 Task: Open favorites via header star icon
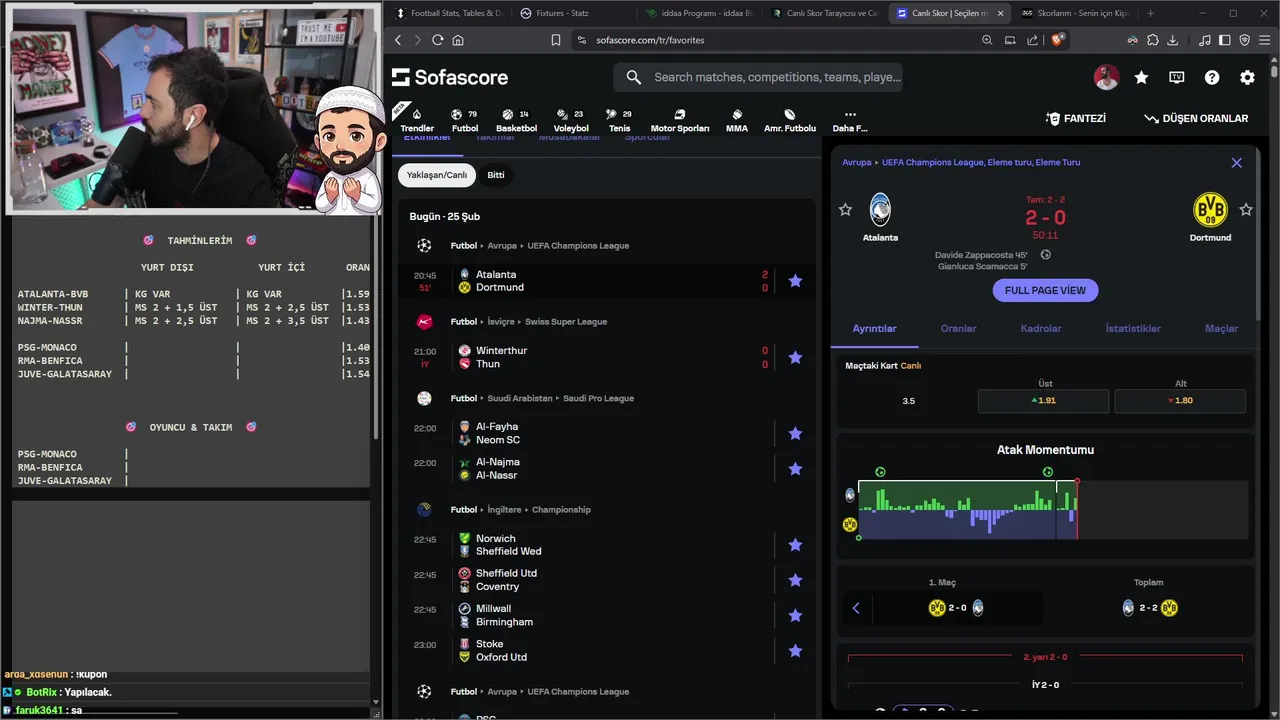coord(1141,77)
